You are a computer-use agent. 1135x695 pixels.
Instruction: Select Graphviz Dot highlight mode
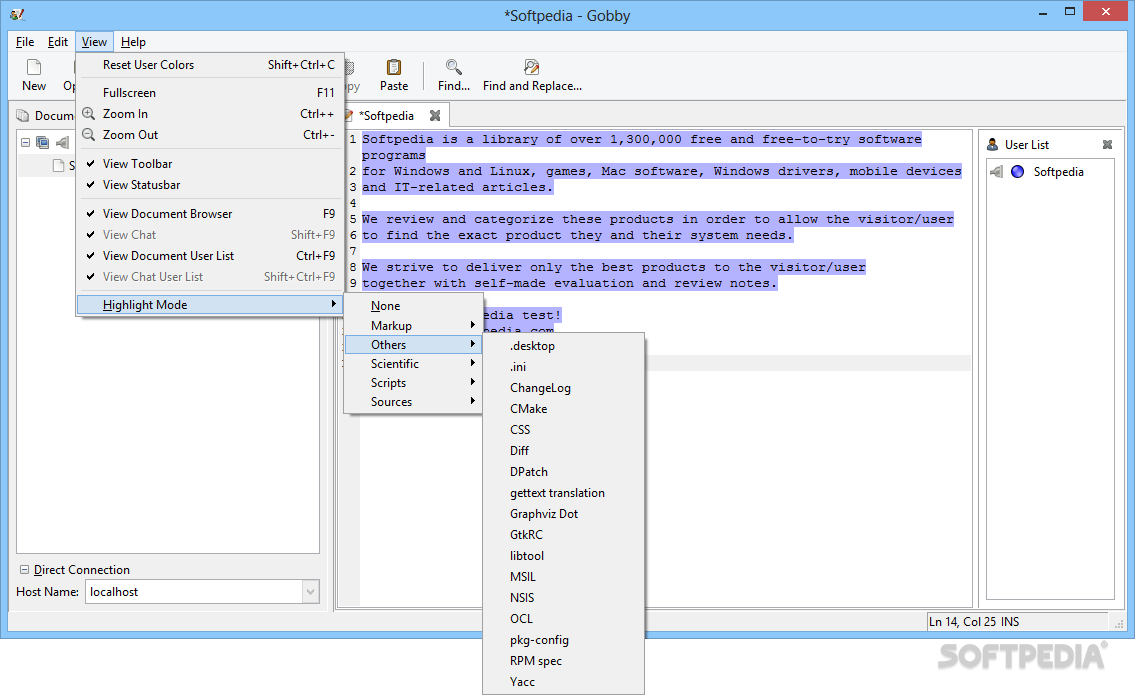click(563, 514)
